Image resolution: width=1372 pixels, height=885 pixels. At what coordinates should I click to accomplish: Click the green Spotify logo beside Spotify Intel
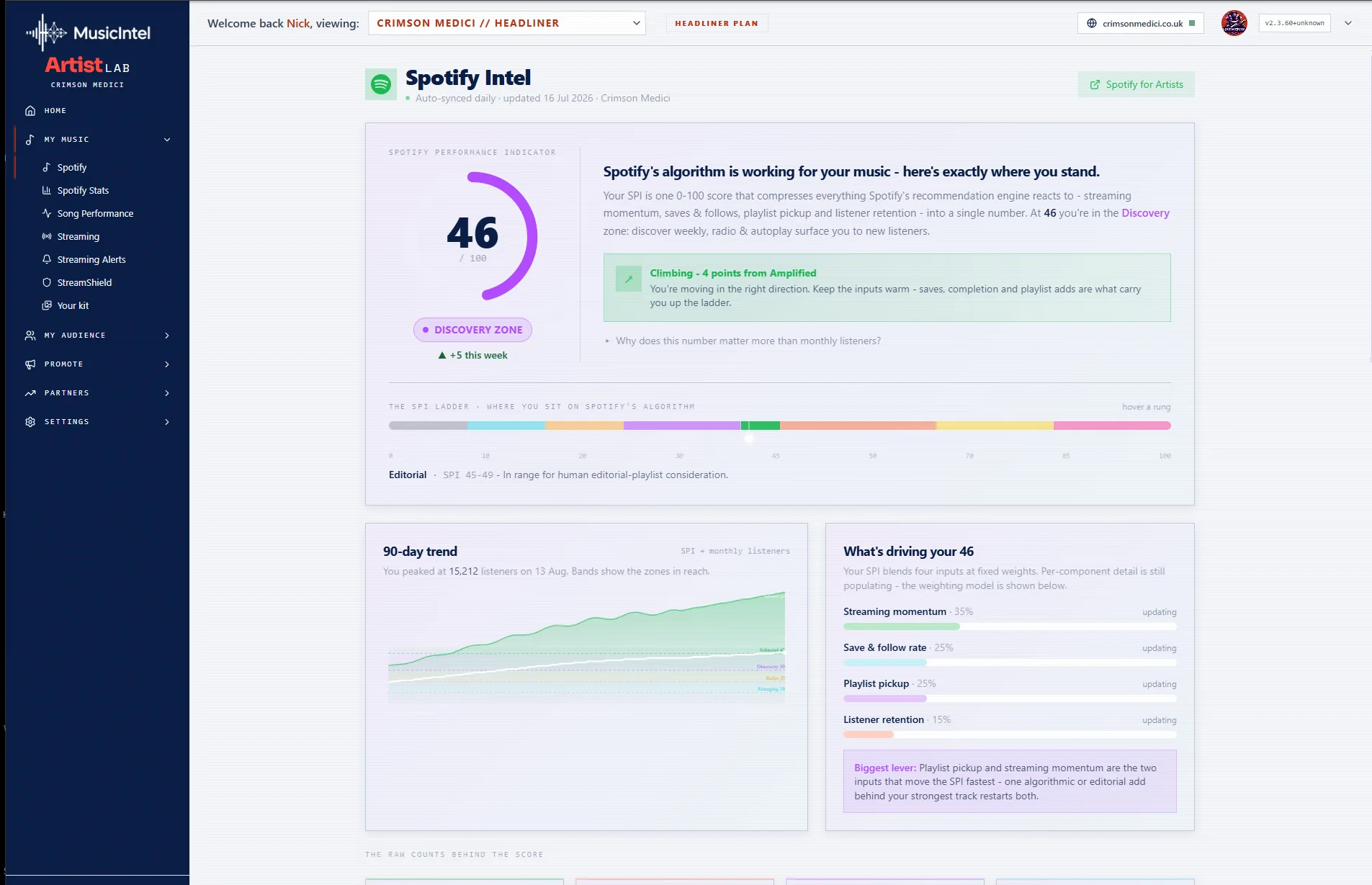381,84
